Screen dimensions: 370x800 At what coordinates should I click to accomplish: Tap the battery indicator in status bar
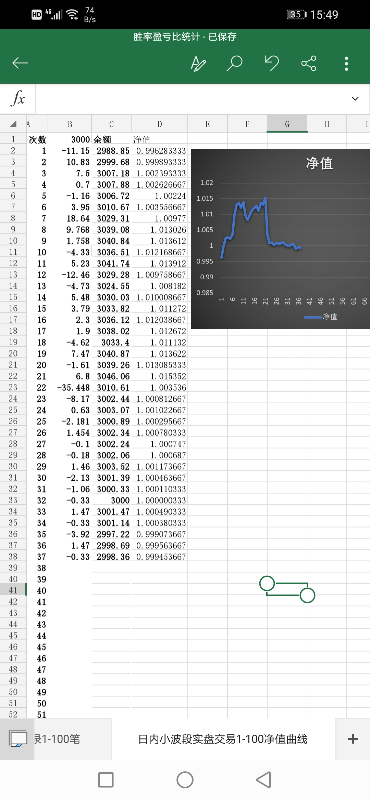[296, 14]
